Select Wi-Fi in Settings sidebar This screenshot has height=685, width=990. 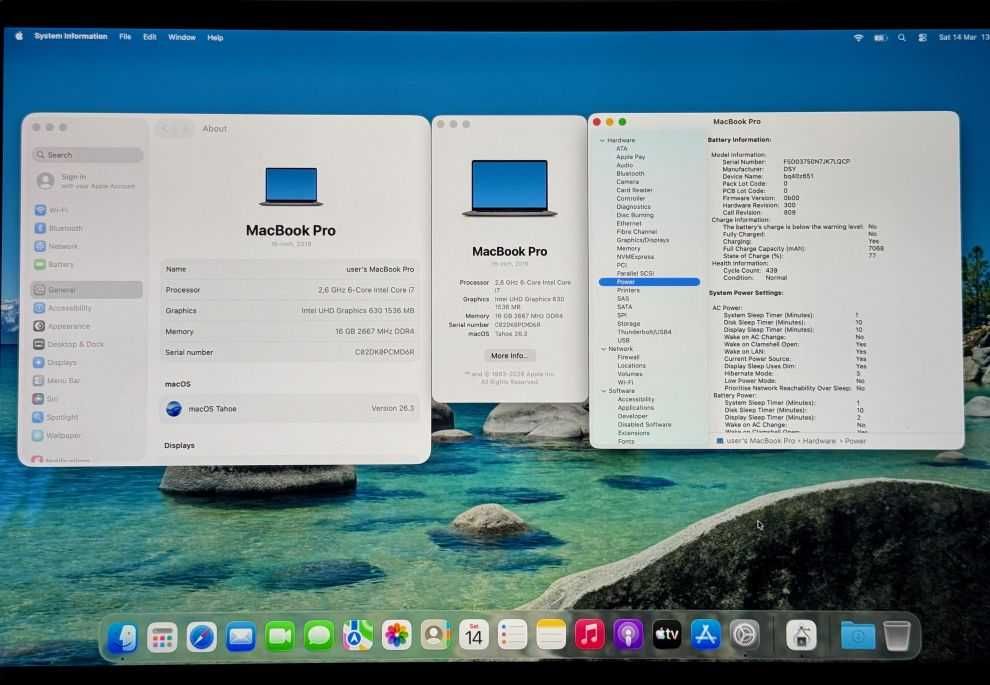tap(86, 210)
